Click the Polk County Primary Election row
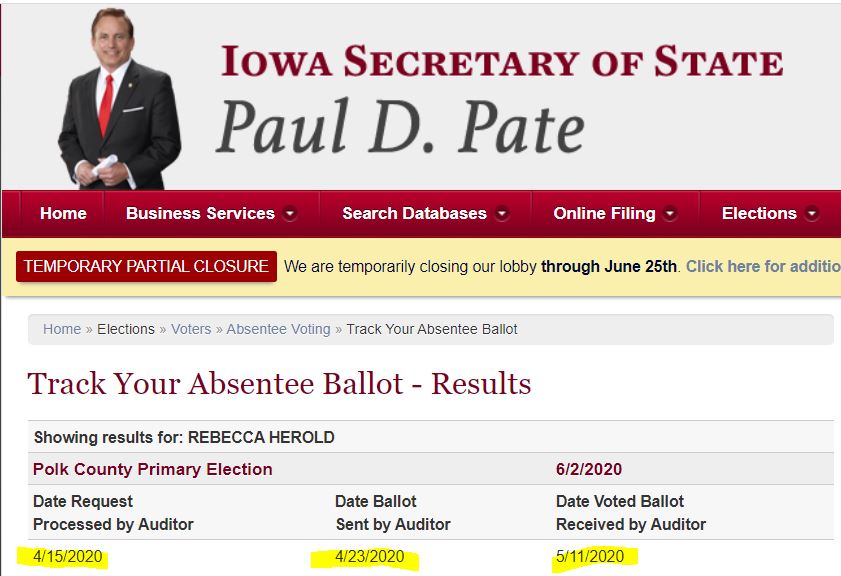The height and width of the screenshot is (576, 841). [153, 469]
